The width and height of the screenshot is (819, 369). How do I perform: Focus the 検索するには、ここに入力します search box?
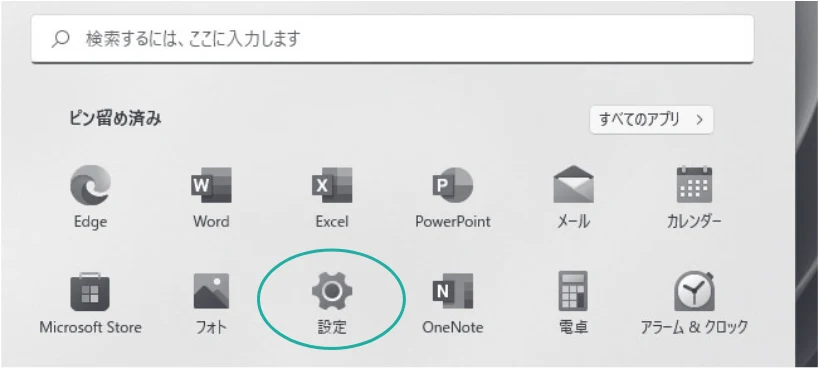click(x=392, y=39)
